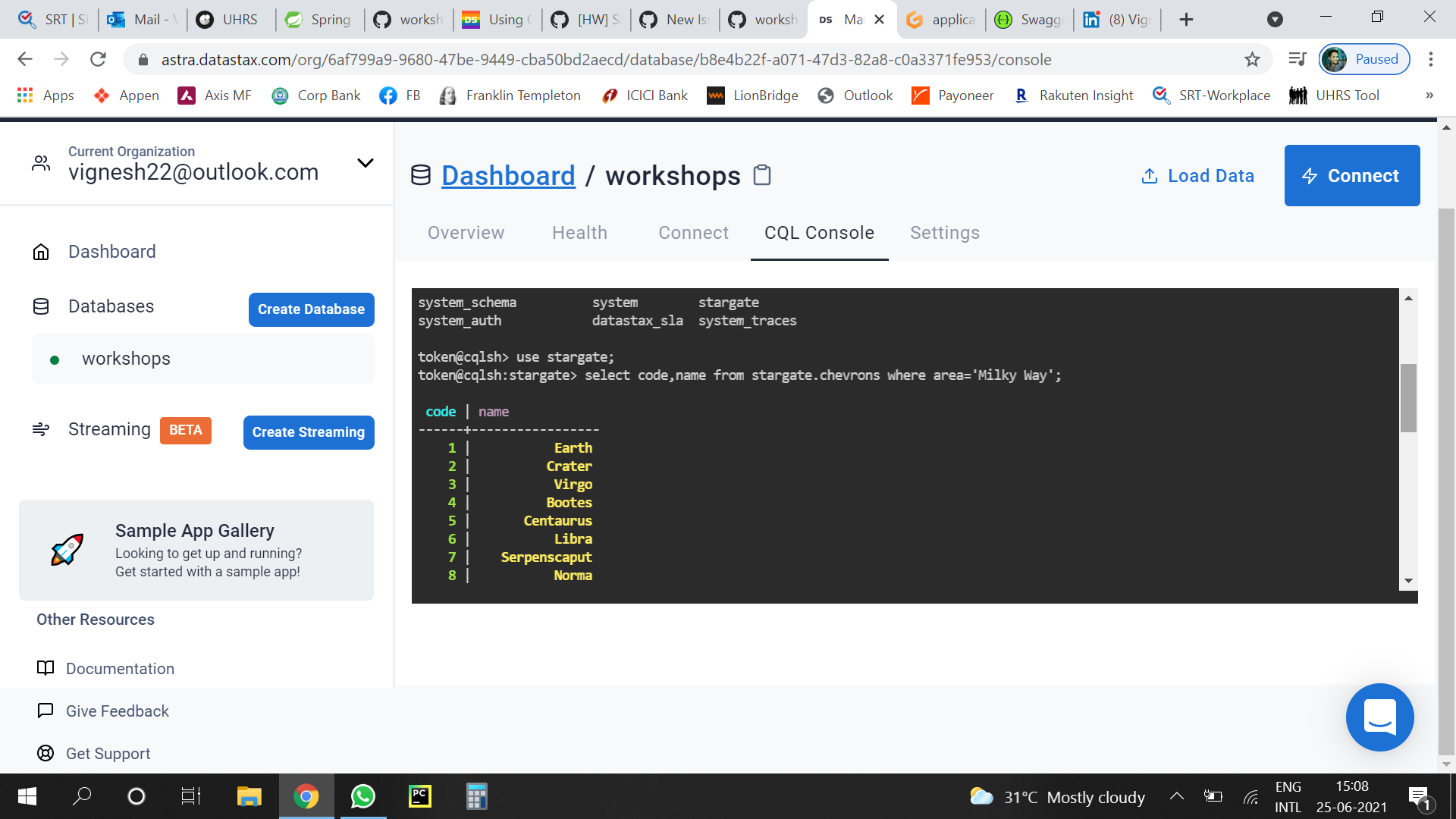Viewport: 1456px width, 819px height.
Task: Open WhatsApp from the taskbar
Action: [x=362, y=796]
